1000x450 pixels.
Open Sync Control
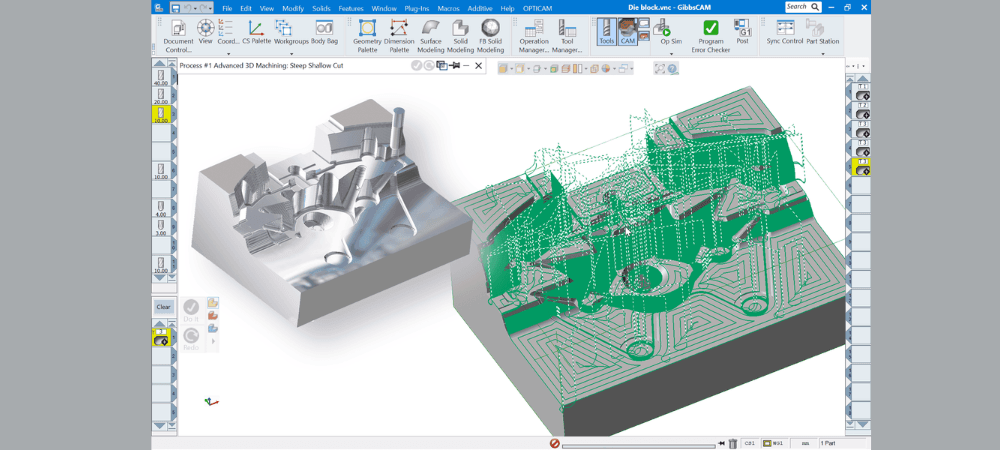tap(784, 32)
